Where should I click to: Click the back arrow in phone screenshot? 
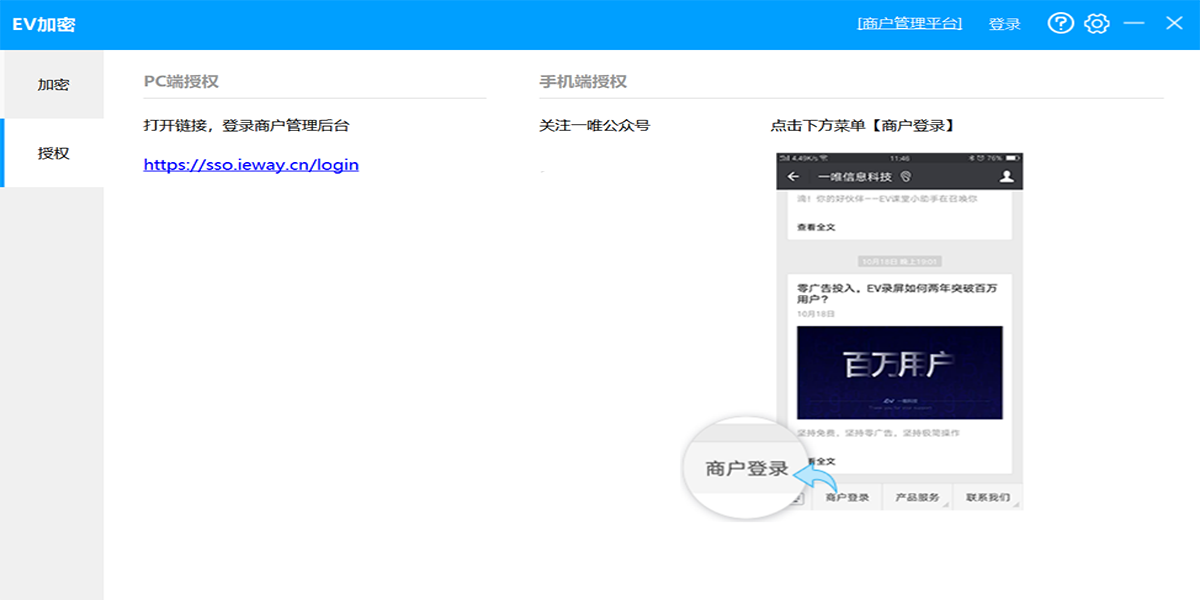click(794, 177)
